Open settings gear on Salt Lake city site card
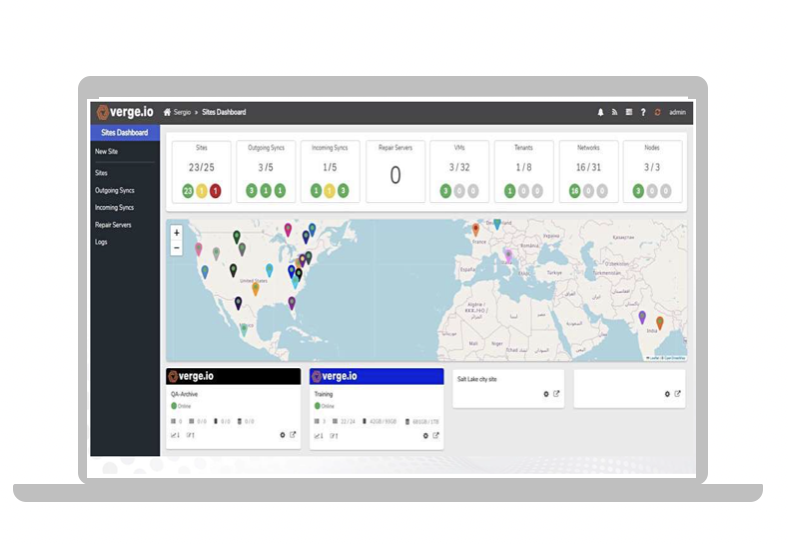The width and height of the screenshot is (788, 544). coord(546,394)
